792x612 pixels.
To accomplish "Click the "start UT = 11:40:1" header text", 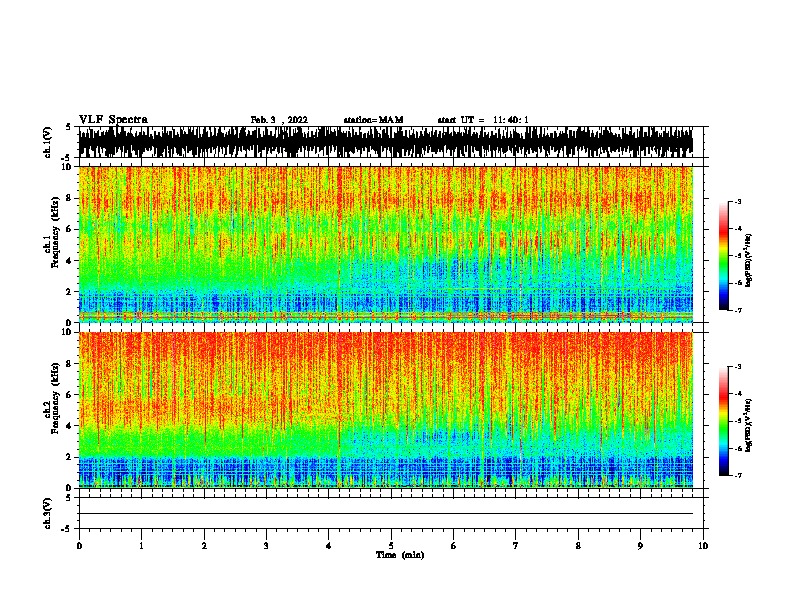I will pyautogui.click(x=482, y=120).
